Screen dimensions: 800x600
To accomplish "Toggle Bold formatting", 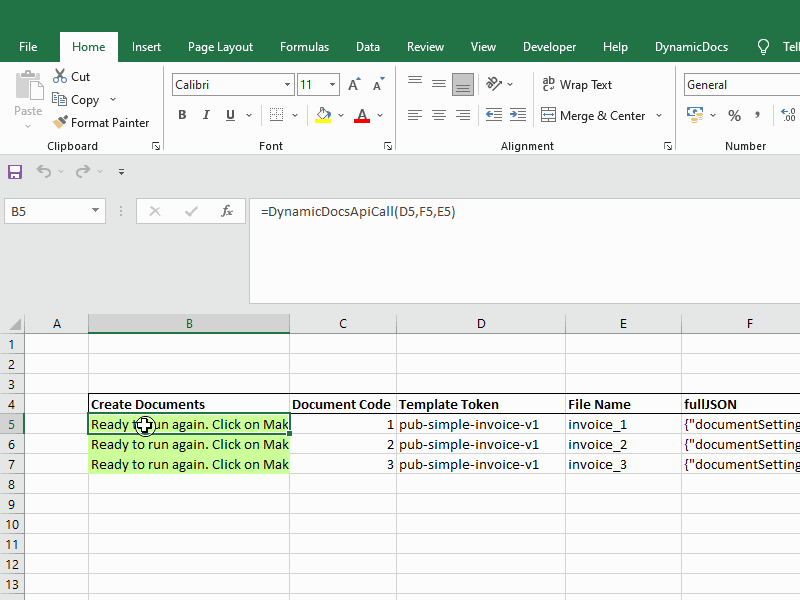I will (x=182, y=115).
